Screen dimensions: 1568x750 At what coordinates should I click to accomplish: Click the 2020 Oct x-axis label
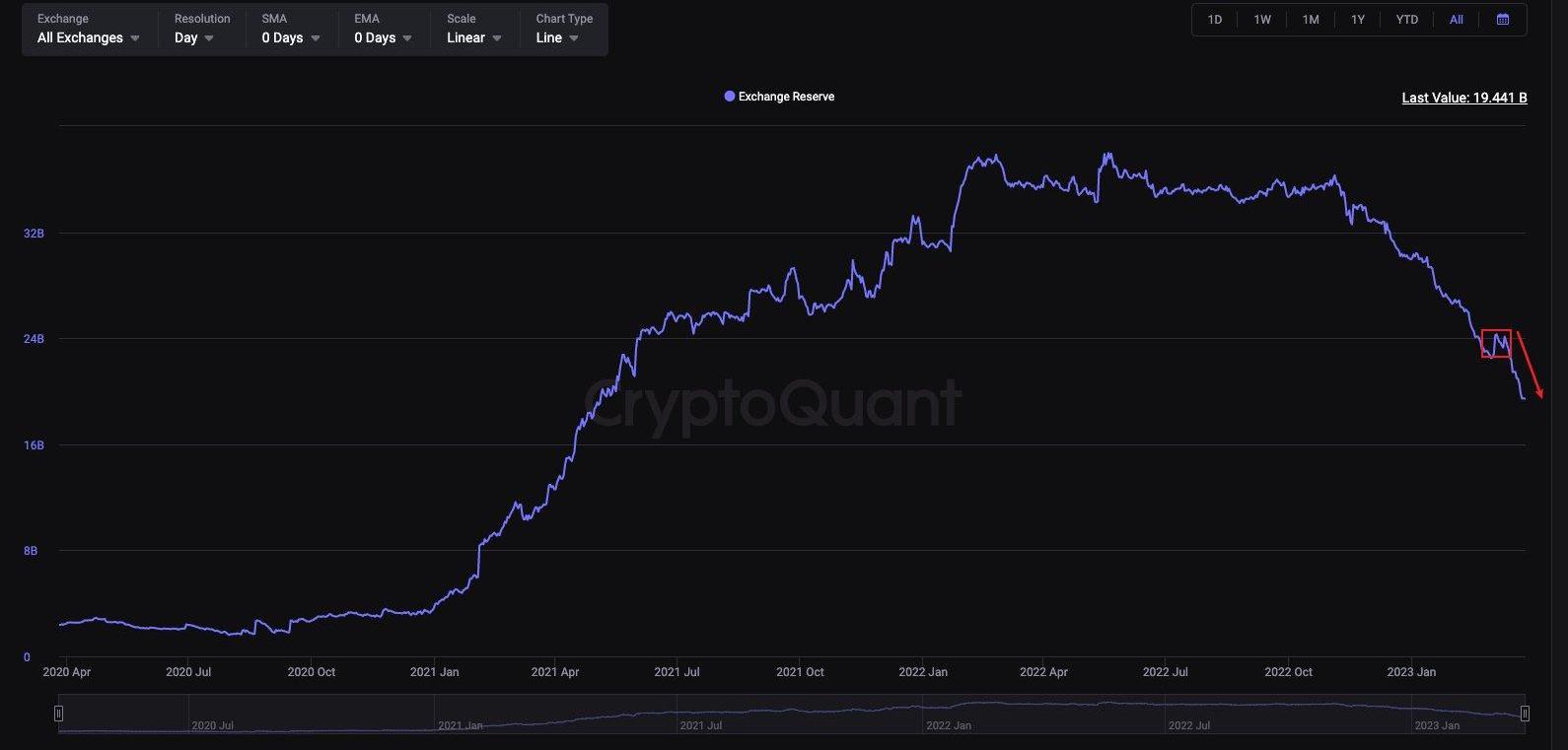(312, 672)
